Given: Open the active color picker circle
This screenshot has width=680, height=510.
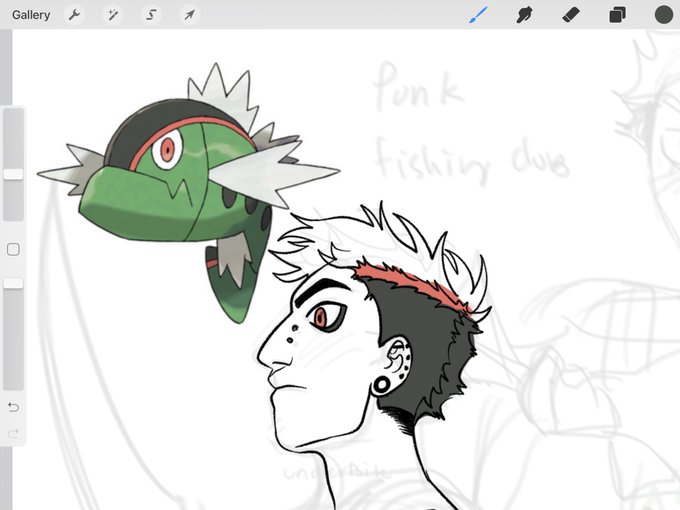Looking at the screenshot, I should pos(664,15).
